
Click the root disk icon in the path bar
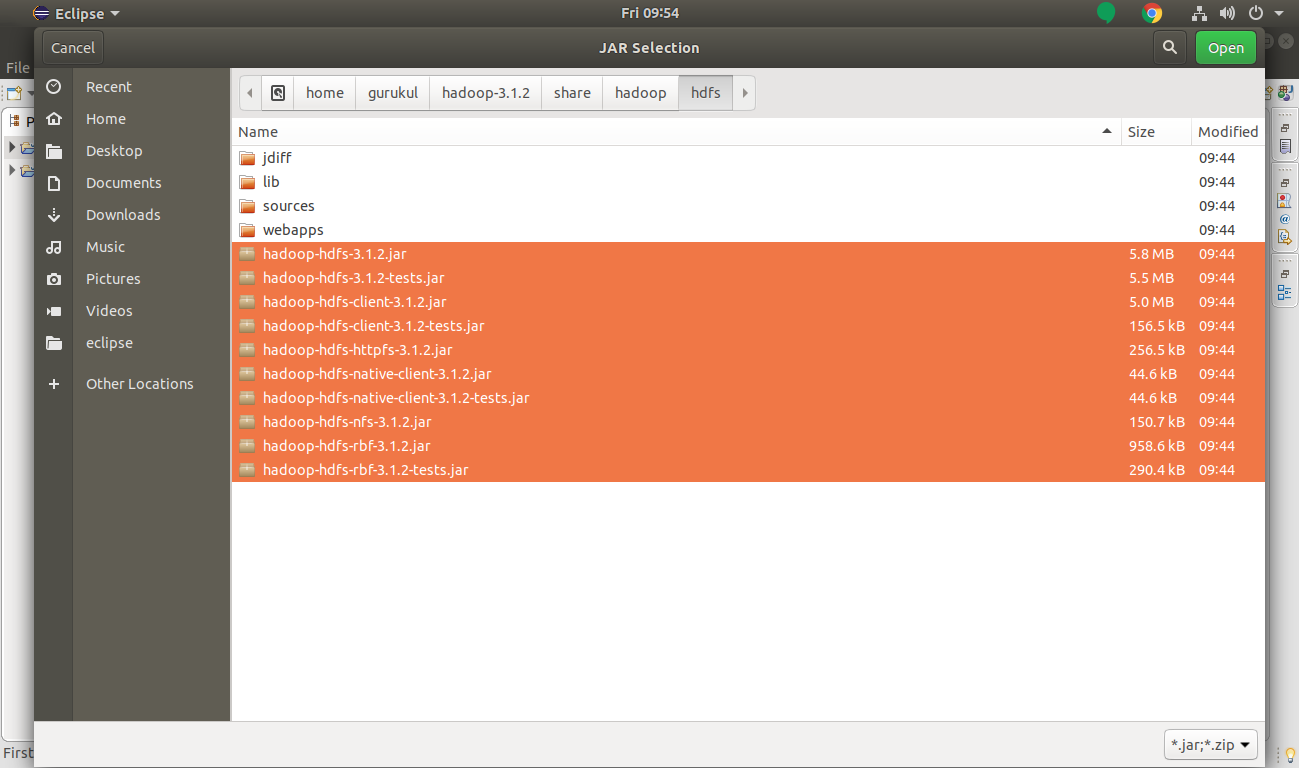tap(278, 93)
